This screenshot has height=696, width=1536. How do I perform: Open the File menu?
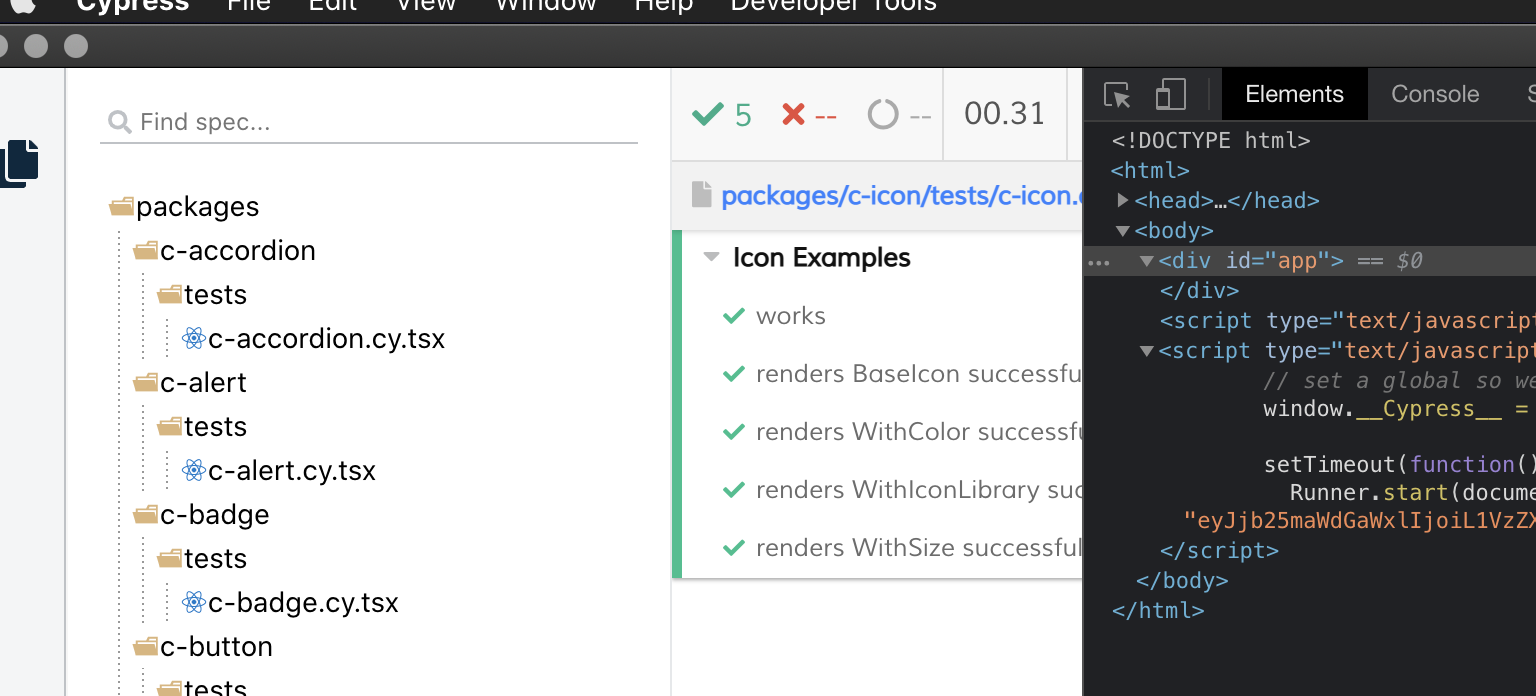pyautogui.click(x=248, y=5)
